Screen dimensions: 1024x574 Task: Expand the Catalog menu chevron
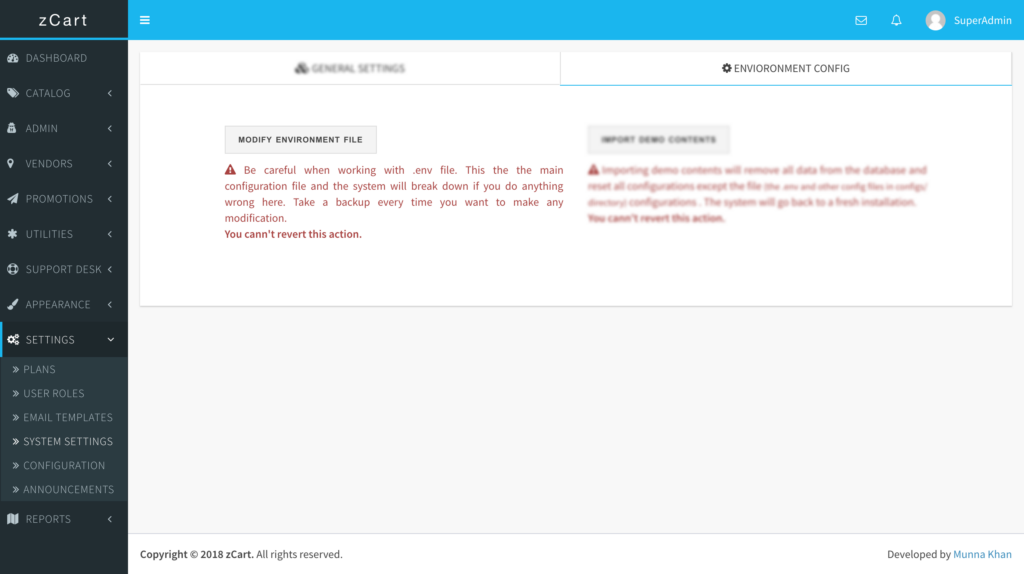(110, 93)
